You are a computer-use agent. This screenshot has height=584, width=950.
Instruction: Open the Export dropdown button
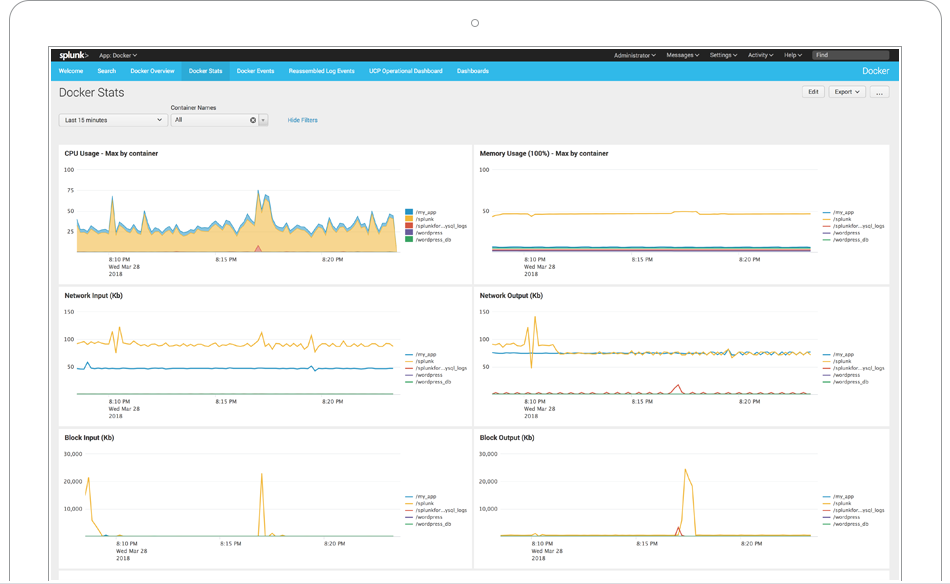[847, 92]
